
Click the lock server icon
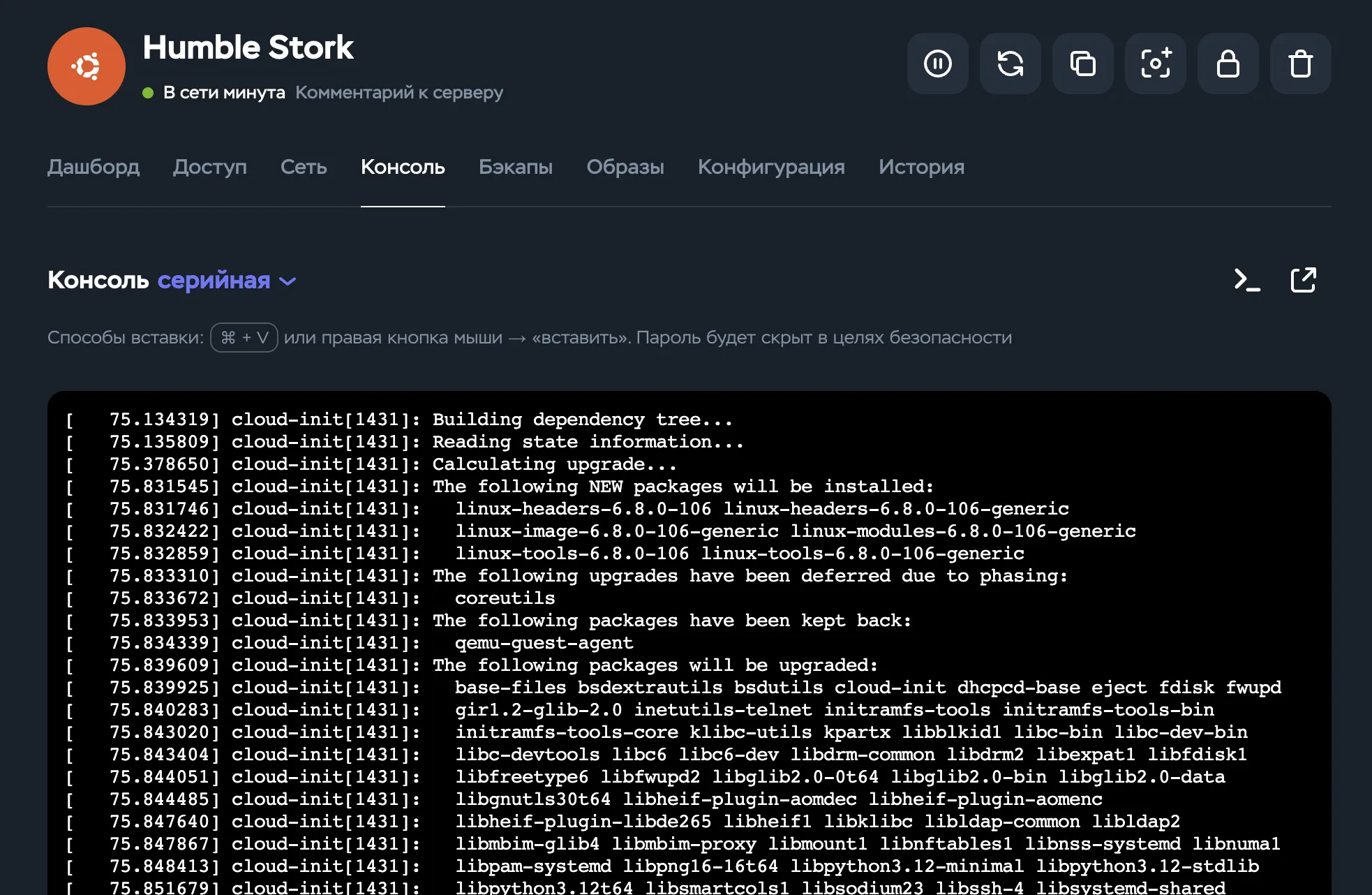click(x=1228, y=64)
